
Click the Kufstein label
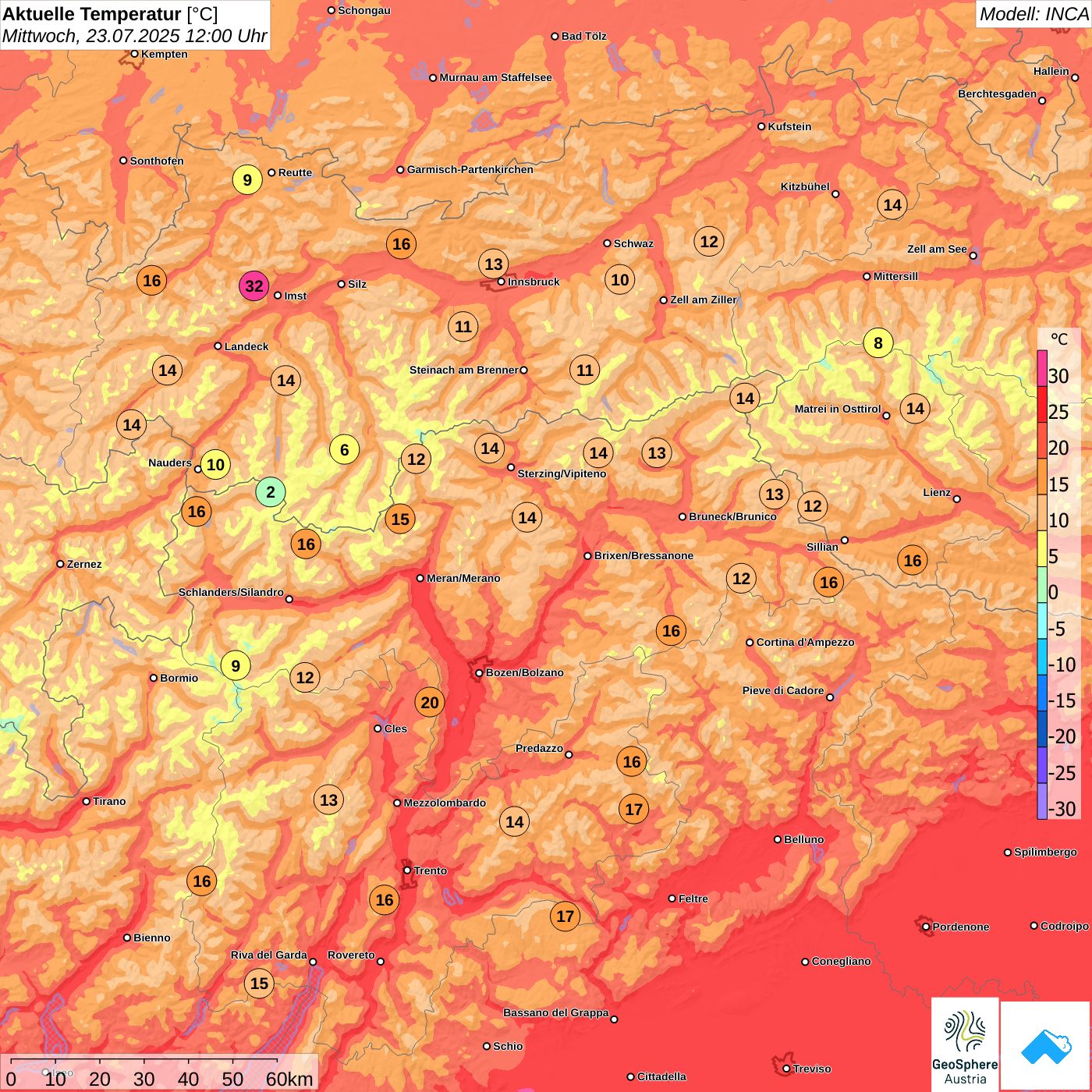pos(789,126)
